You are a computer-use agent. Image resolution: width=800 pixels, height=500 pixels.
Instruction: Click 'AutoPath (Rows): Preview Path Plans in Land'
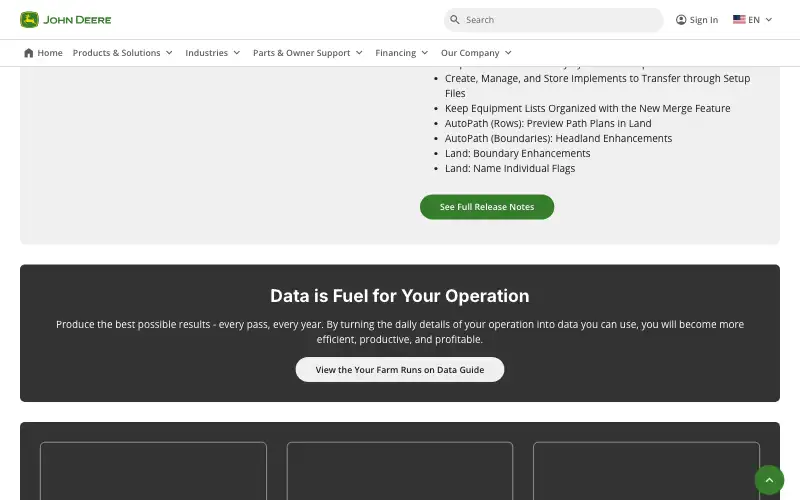pos(548,123)
